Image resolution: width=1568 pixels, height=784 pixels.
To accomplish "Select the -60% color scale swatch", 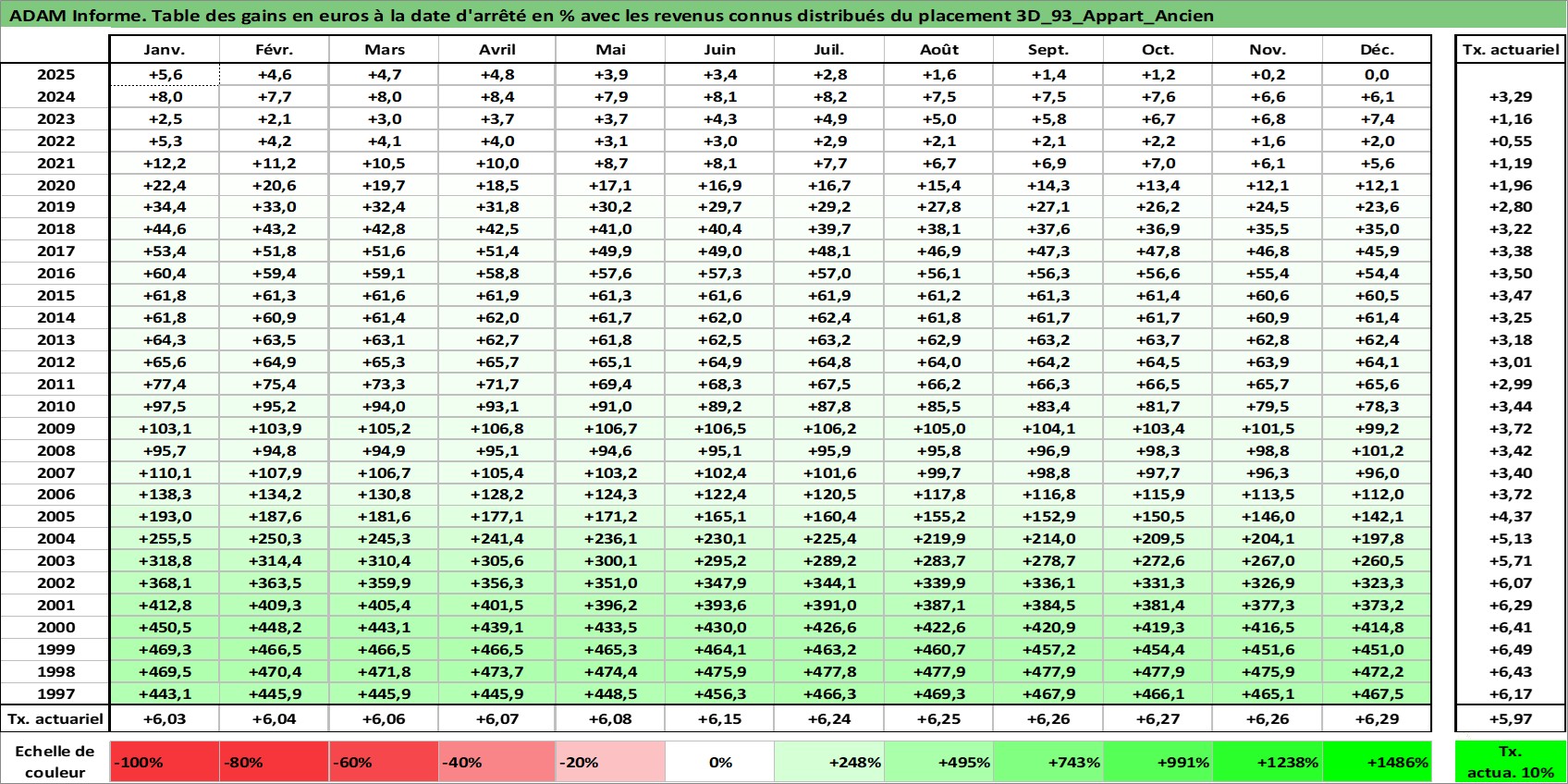I will (385, 762).
